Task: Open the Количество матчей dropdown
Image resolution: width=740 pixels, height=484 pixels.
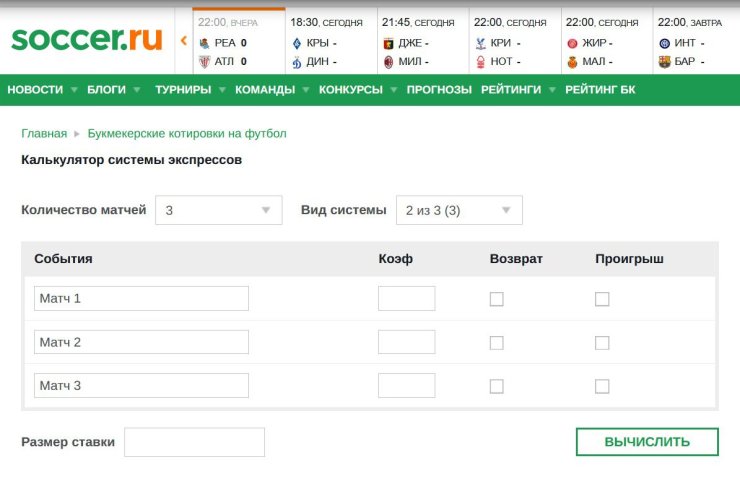Action: 218,210
